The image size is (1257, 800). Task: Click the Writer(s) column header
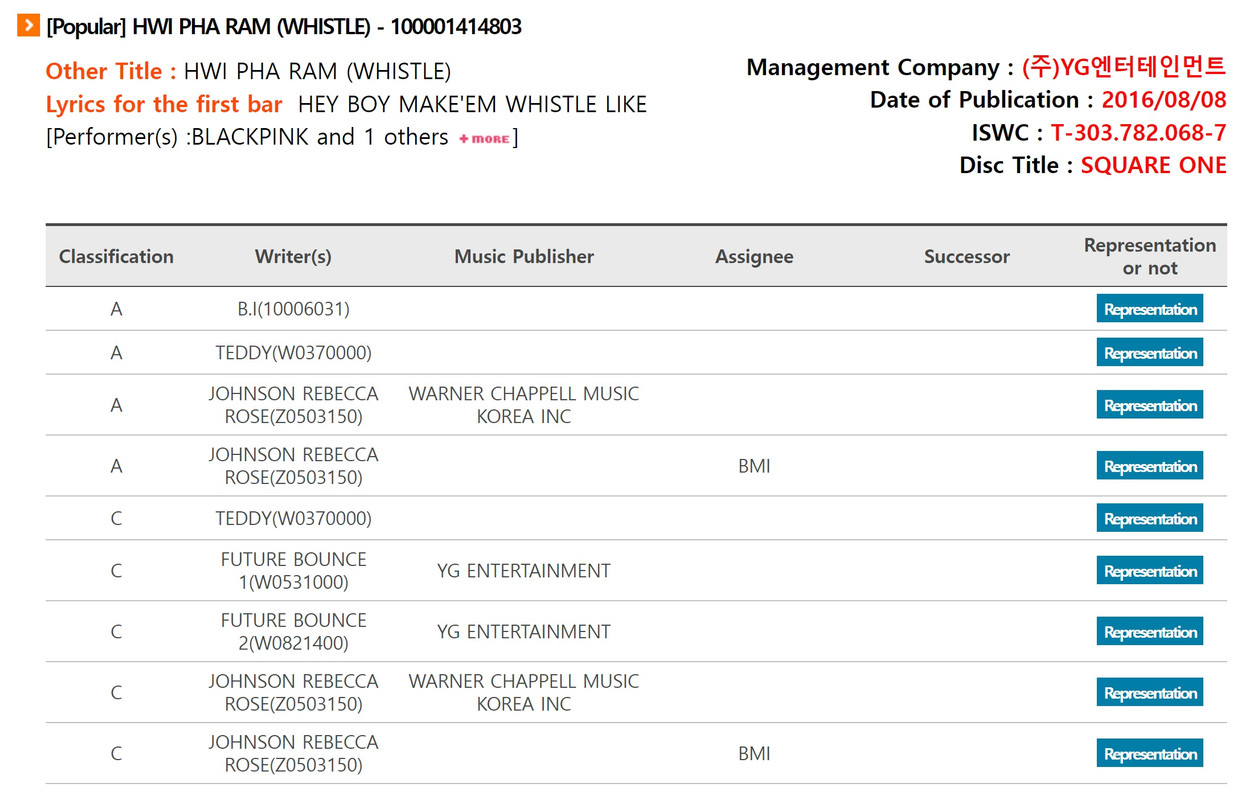click(293, 256)
